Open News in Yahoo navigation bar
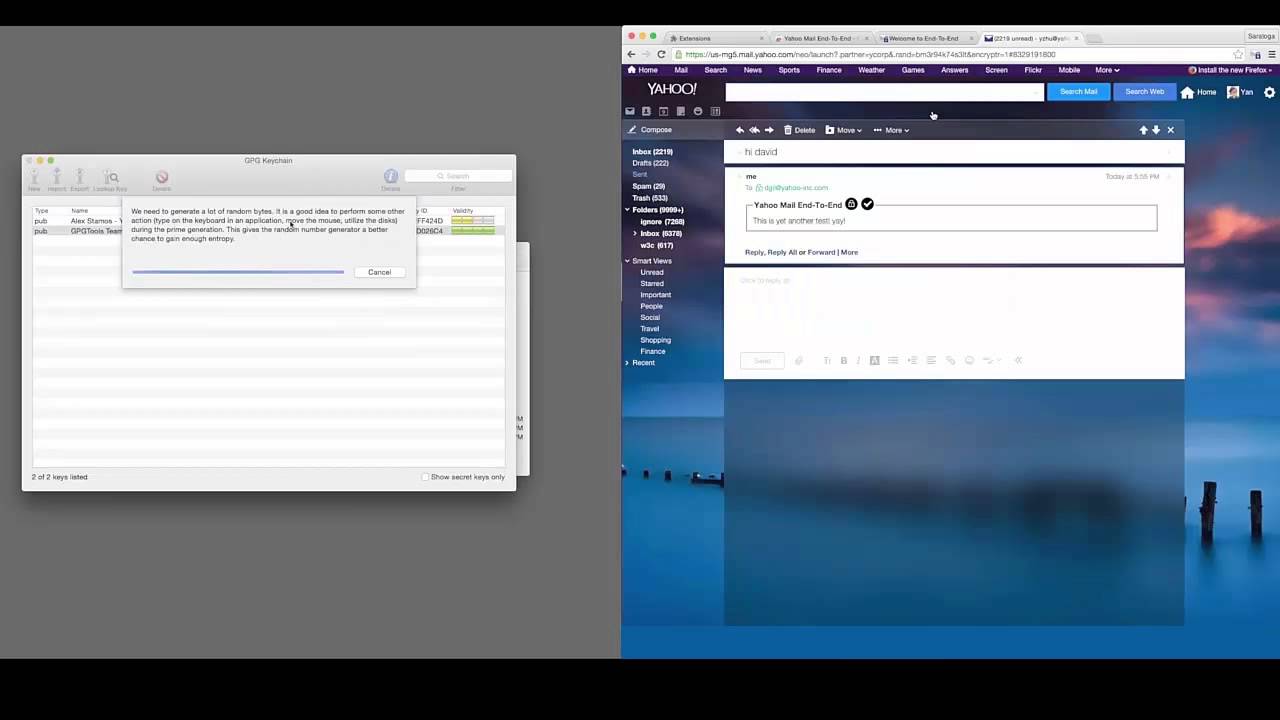Screen dimensions: 1280x720 [752, 70]
